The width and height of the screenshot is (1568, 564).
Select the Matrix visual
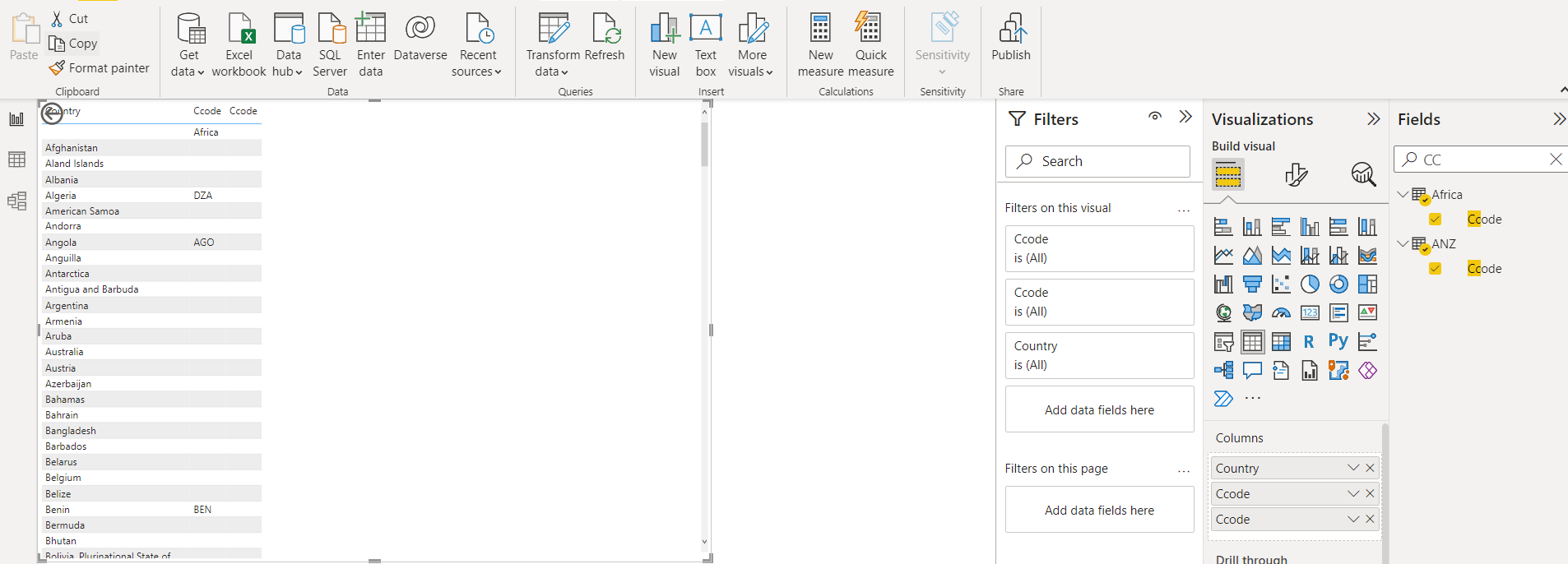click(x=1281, y=341)
